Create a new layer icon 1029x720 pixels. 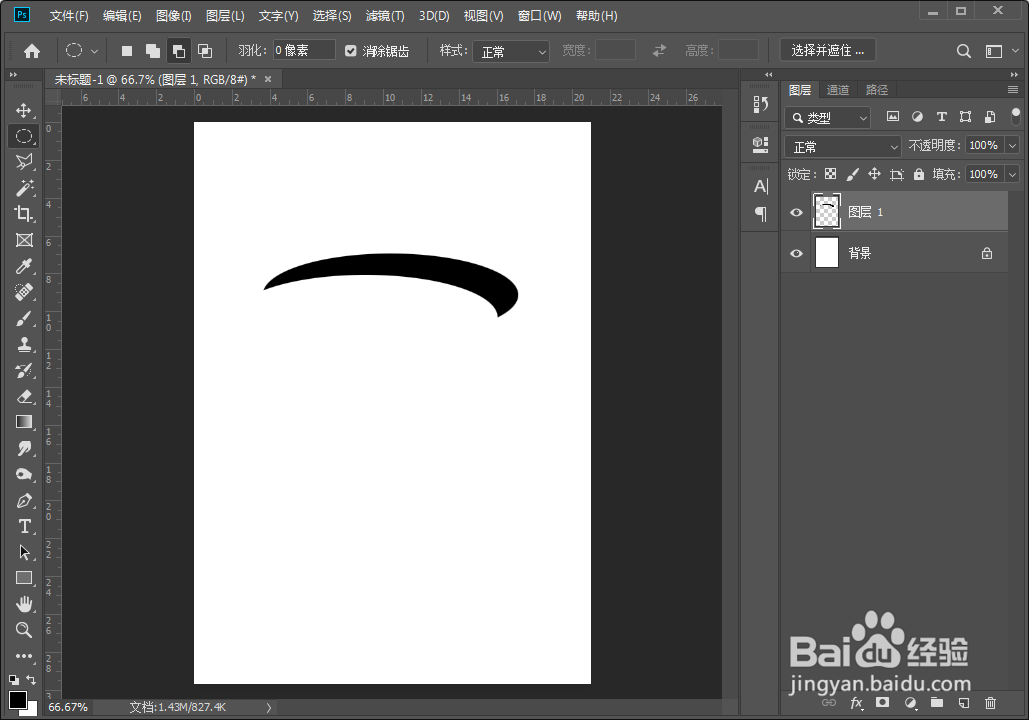pos(963,703)
